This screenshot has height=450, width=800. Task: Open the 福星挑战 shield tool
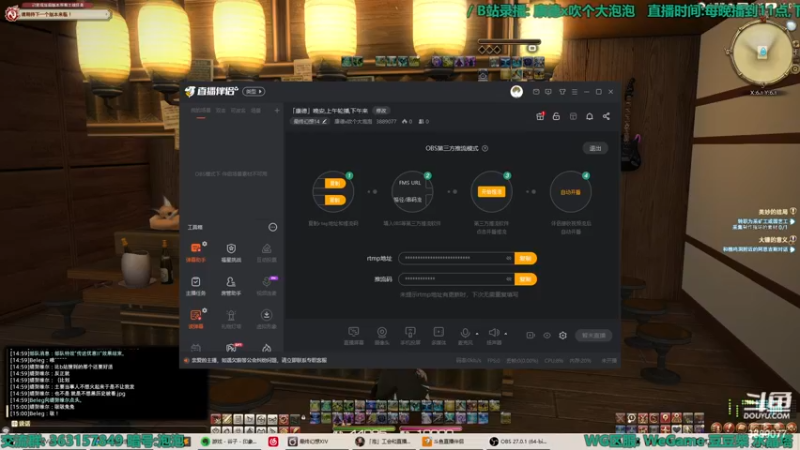(x=231, y=252)
